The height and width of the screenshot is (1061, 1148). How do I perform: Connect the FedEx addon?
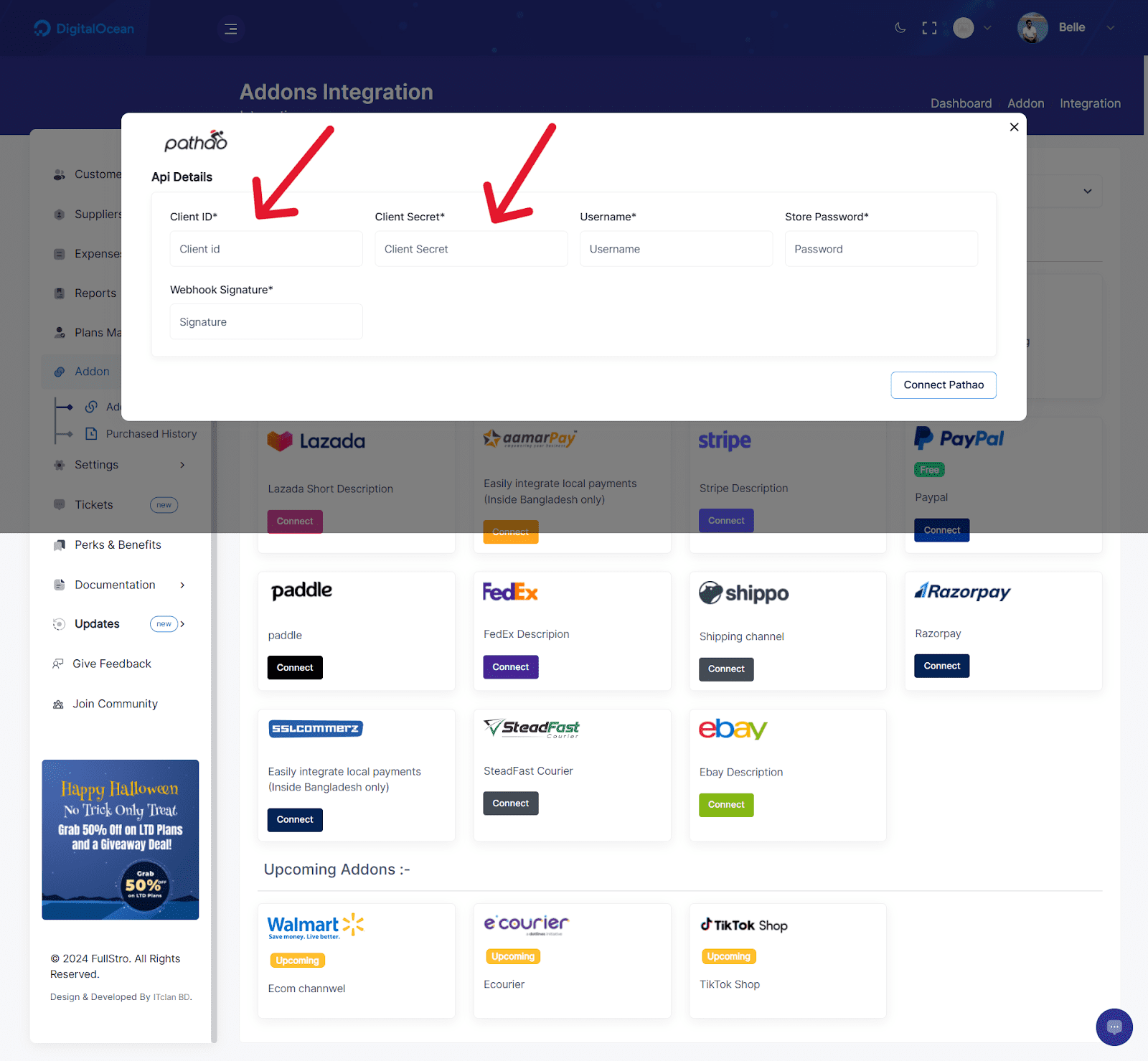510,667
